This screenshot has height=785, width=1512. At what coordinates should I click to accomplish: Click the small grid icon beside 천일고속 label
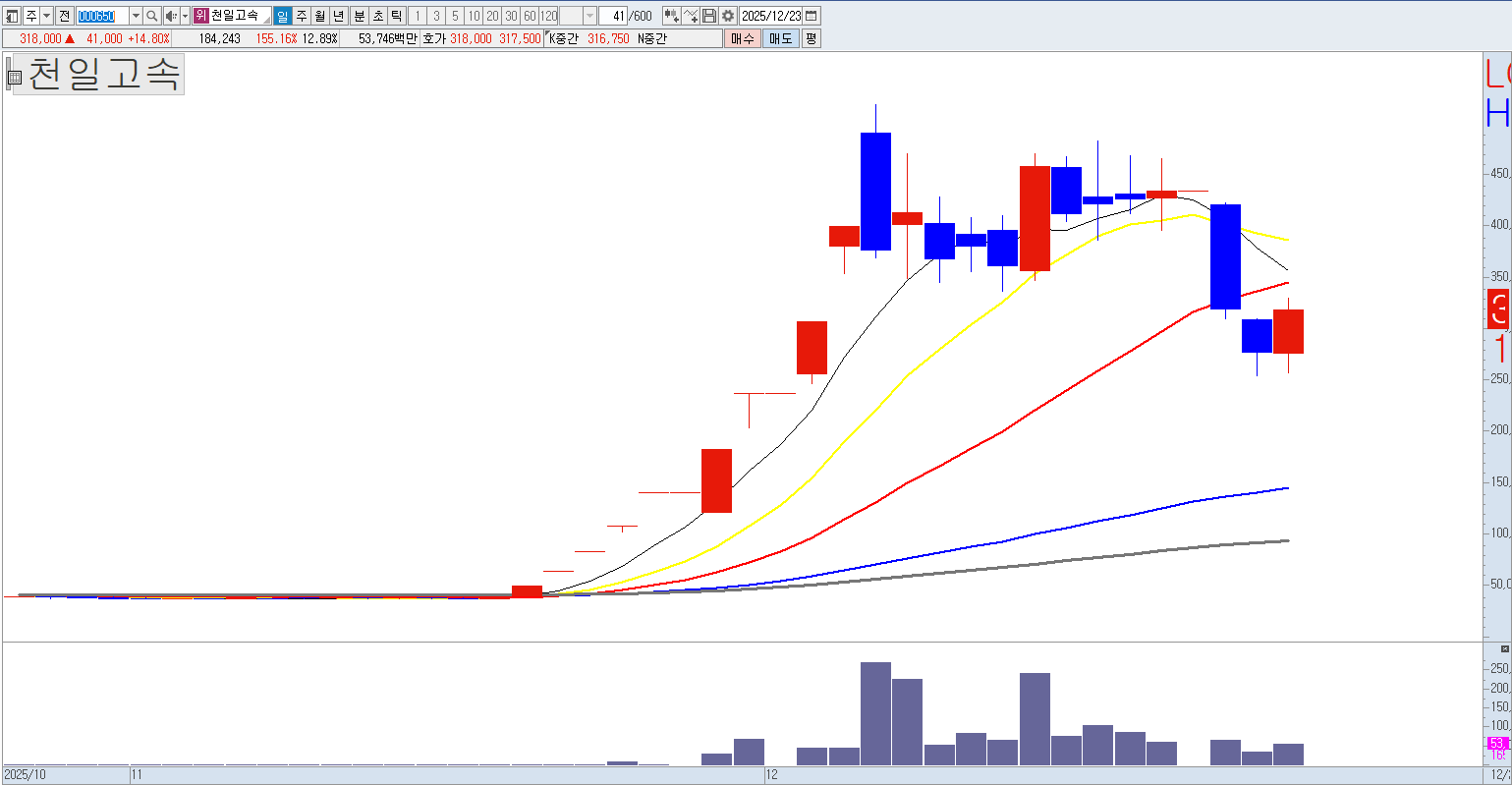[x=14, y=76]
